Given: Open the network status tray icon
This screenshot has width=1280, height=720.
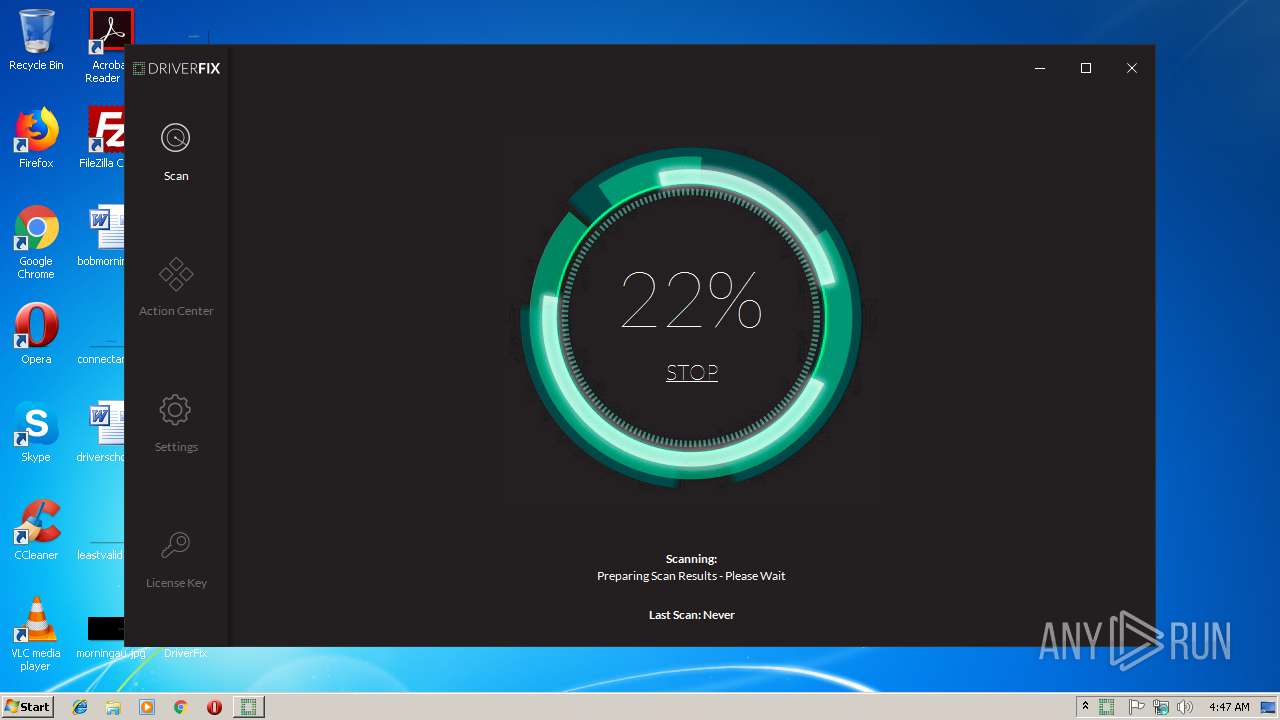Looking at the screenshot, I should [1161, 707].
